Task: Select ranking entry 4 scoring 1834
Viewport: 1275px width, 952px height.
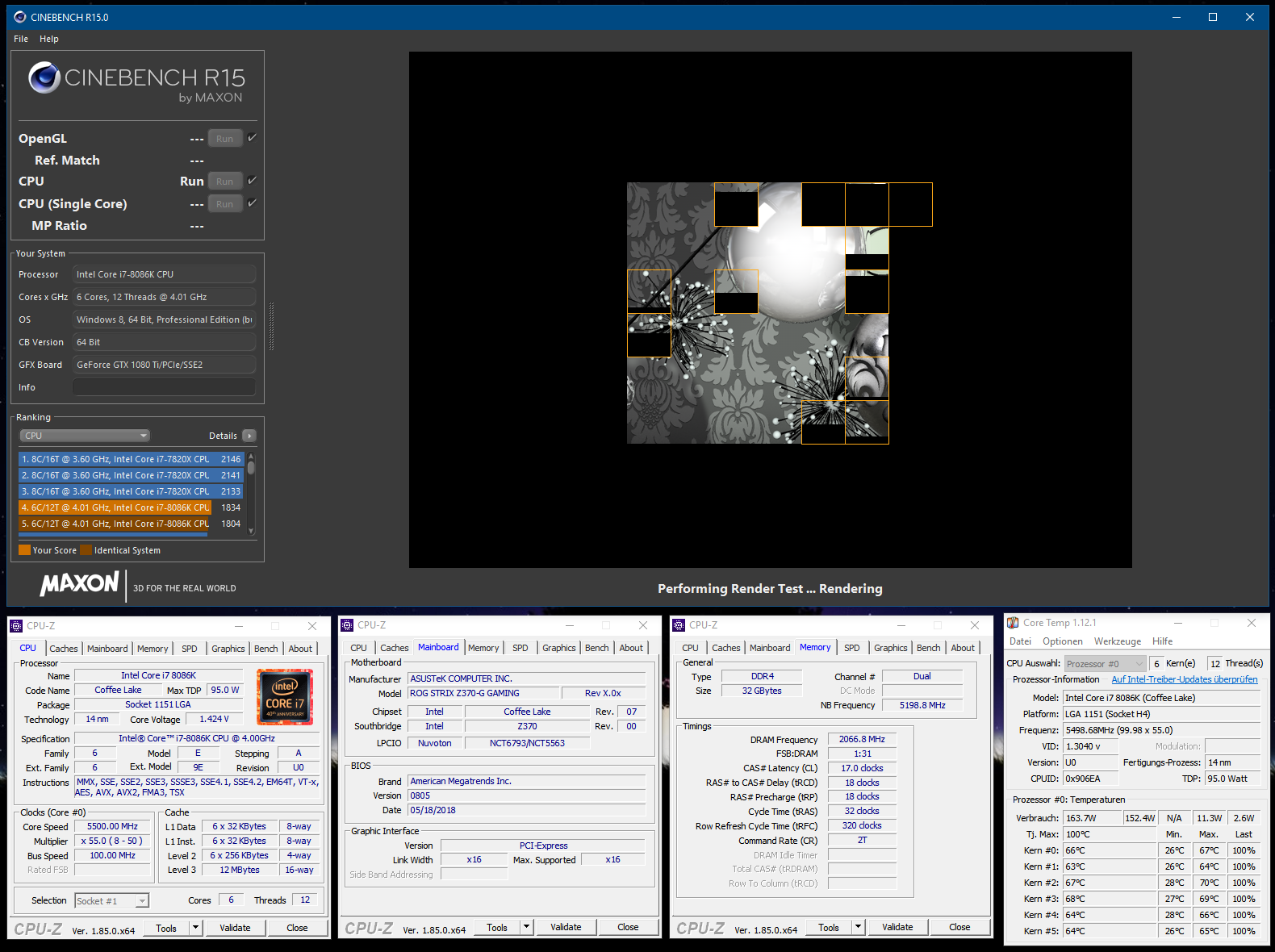Action: pos(131,507)
